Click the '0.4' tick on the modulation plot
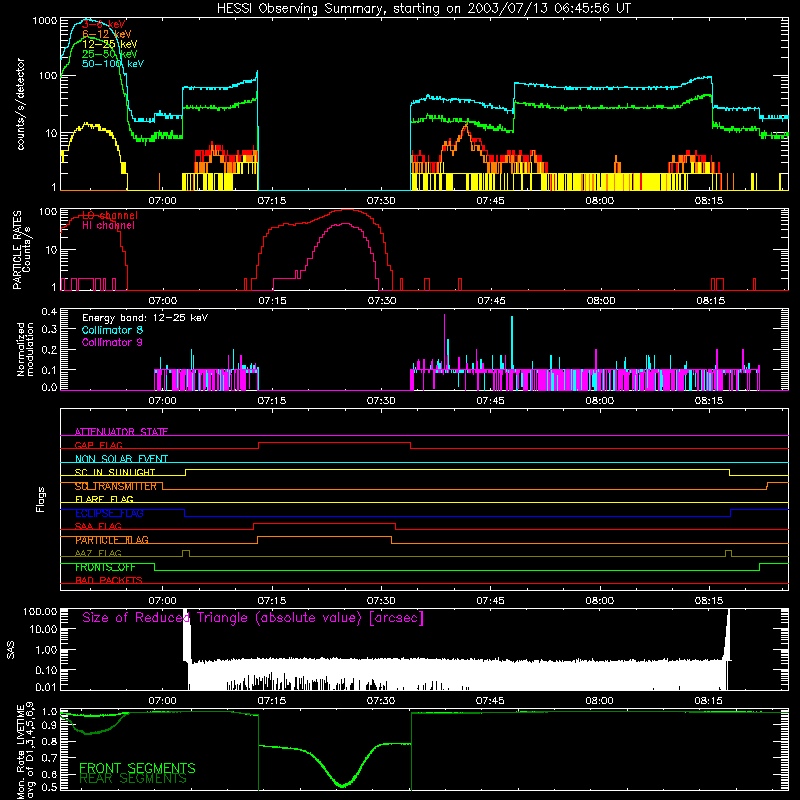This screenshot has width=800, height=800. 49,312
